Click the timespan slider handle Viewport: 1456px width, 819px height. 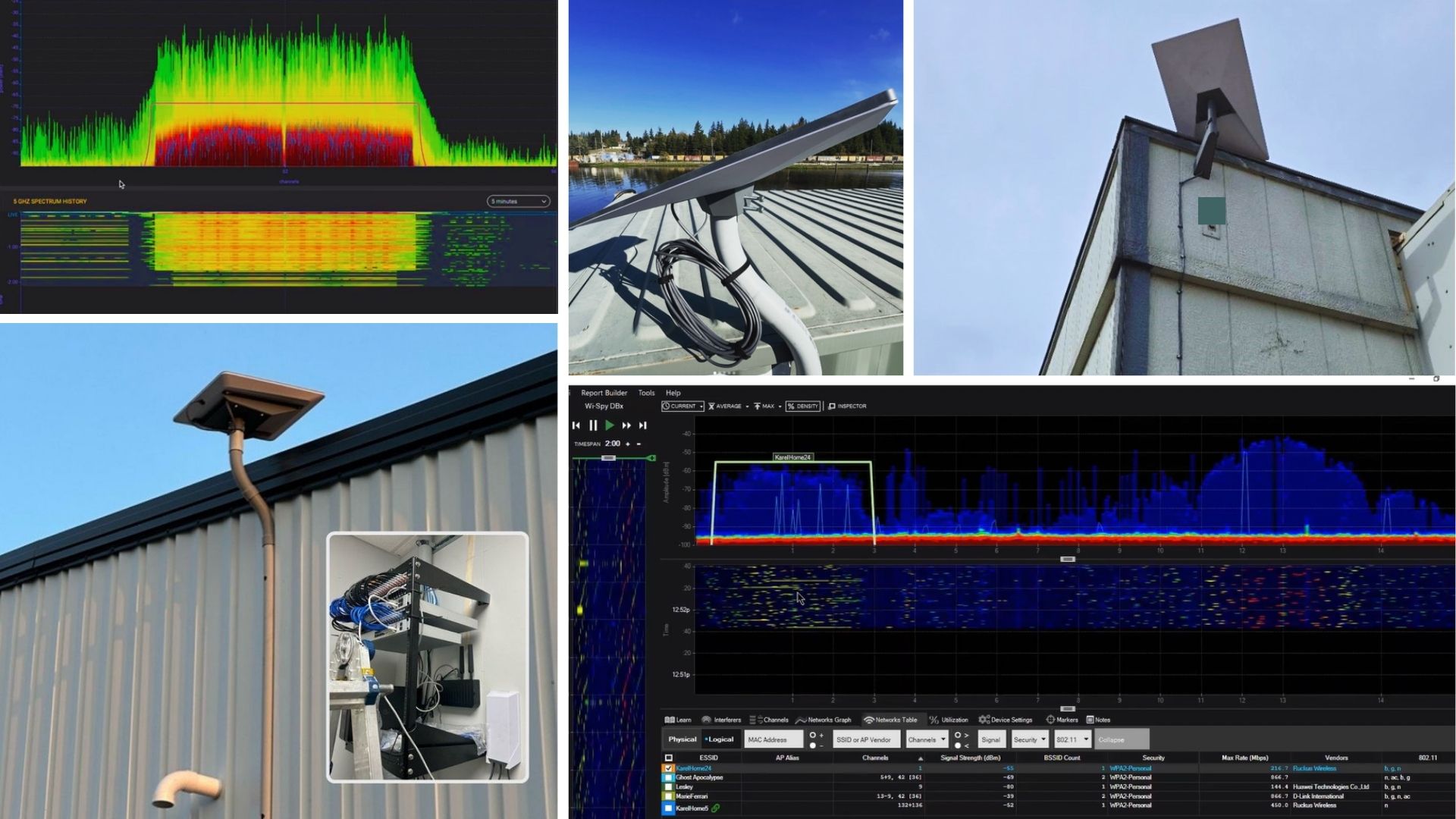(x=608, y=458)
